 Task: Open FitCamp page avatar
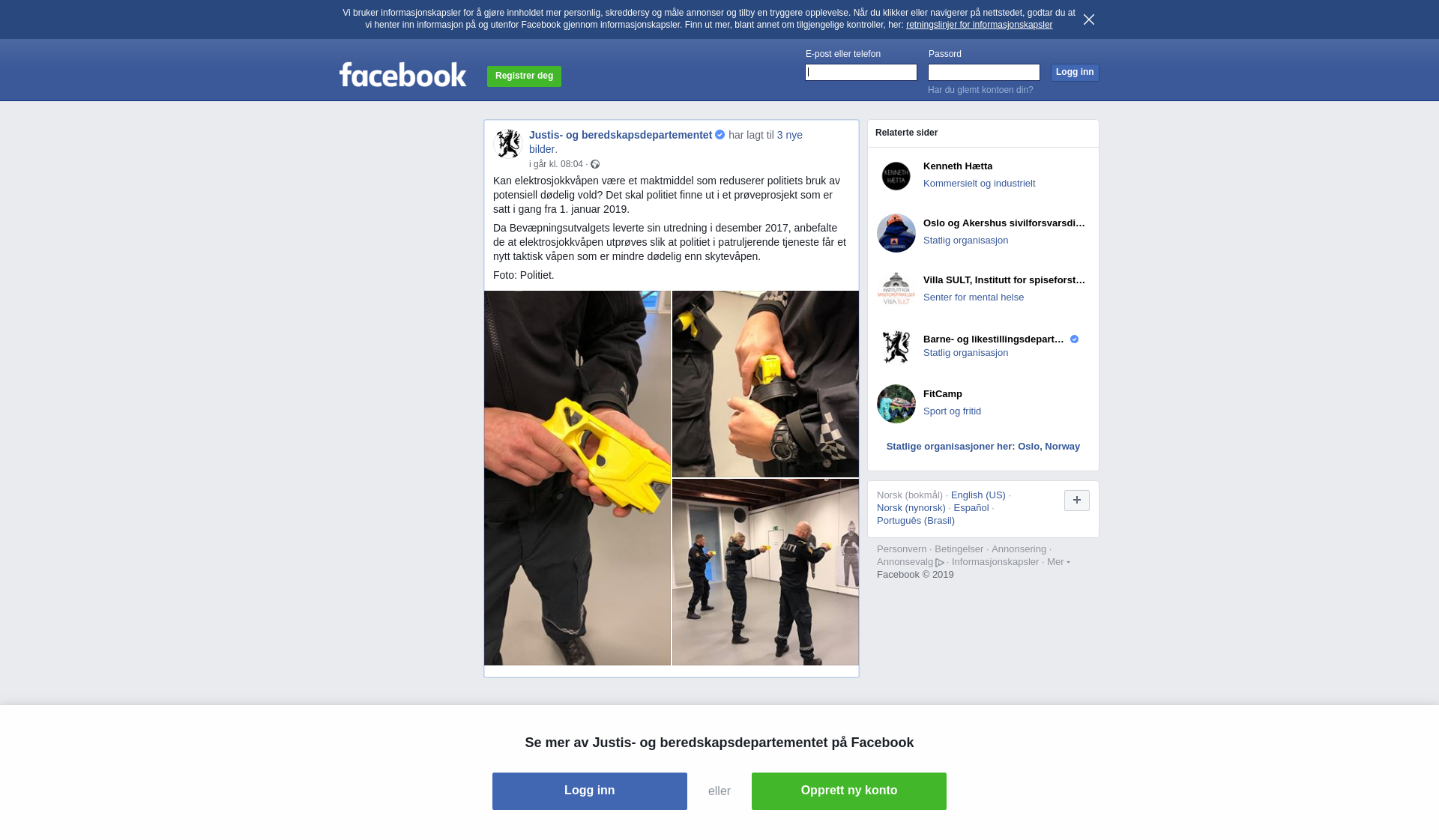[x=896, y=404]
